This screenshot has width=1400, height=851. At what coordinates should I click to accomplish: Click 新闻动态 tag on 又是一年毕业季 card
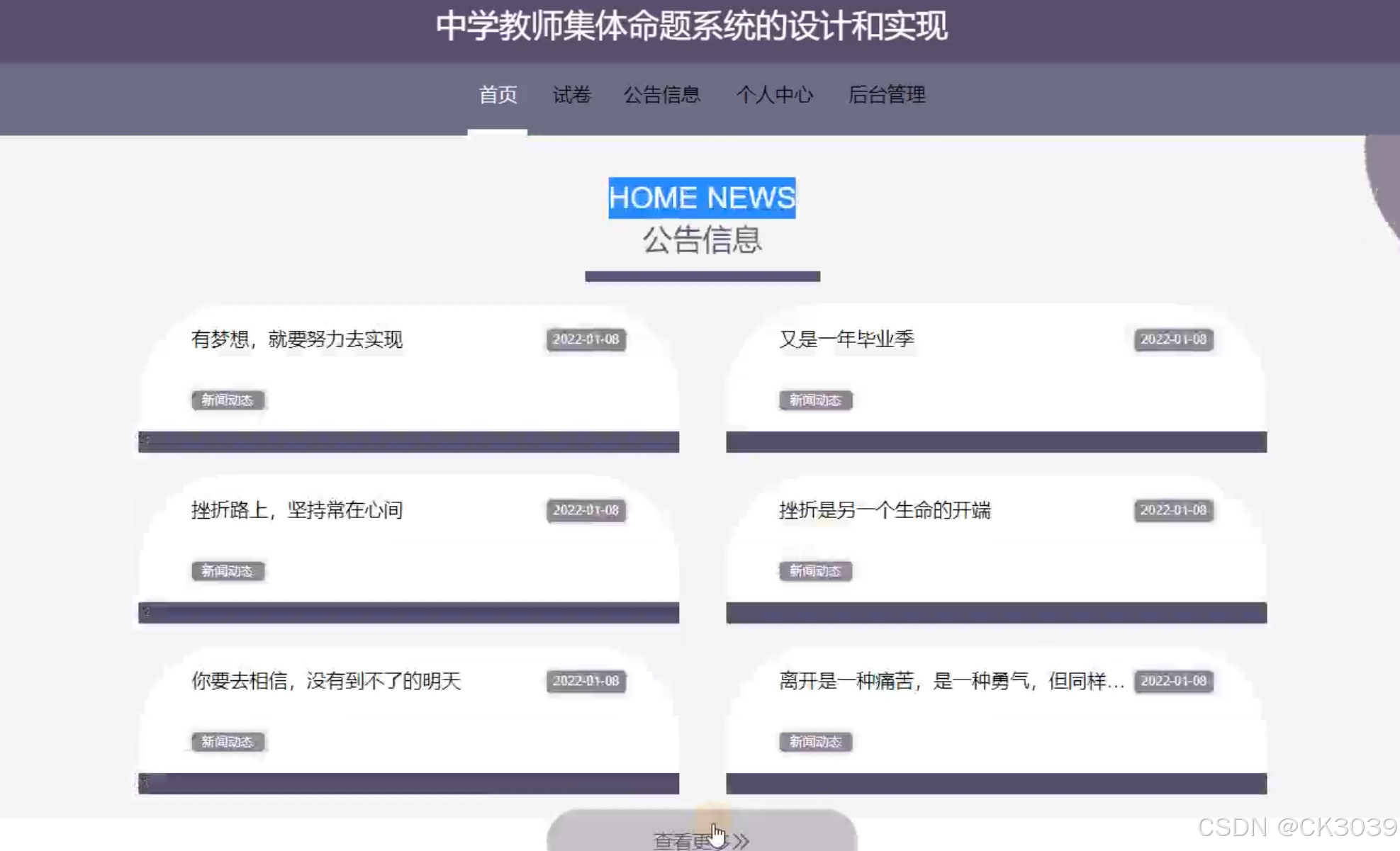(x=815, y=400)
